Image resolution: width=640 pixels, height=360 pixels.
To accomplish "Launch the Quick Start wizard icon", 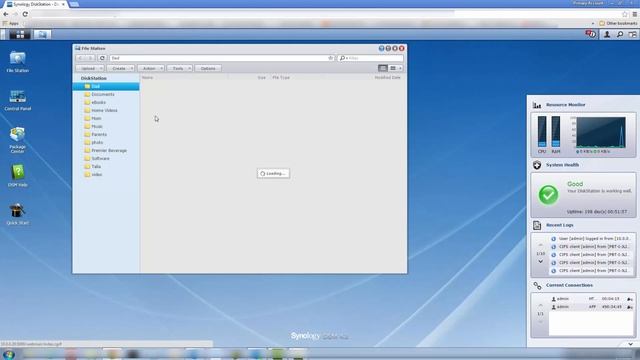I will 18,214.
